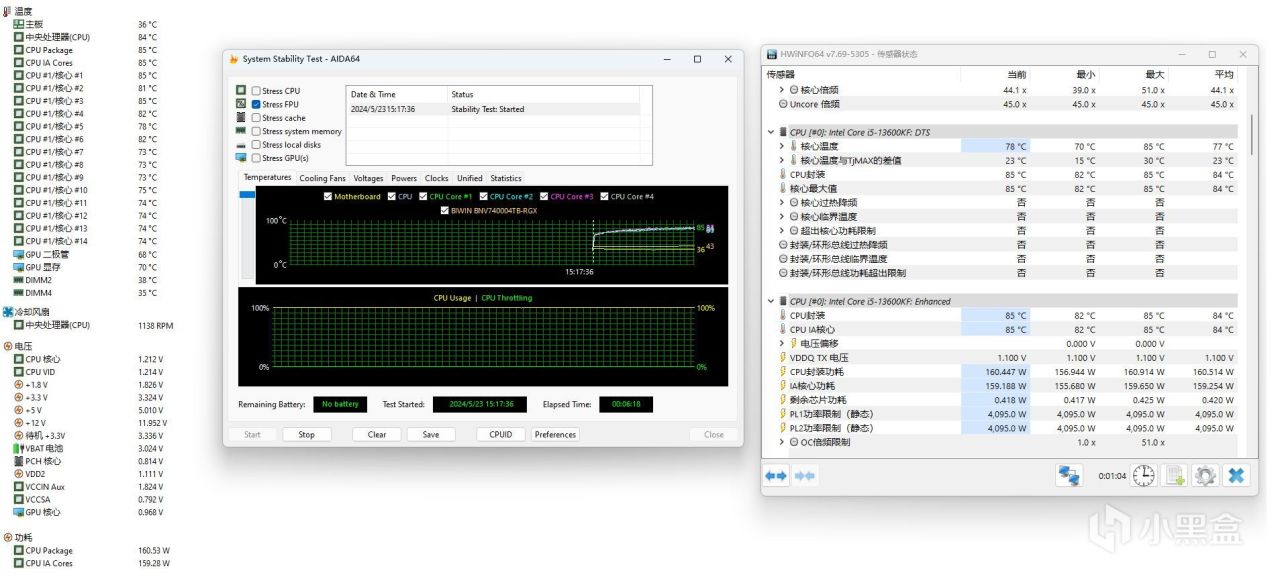The image size is (1280, 583).
Task: Click the CPU chip icon beside Stress CPU
Action: click(241, 90)
